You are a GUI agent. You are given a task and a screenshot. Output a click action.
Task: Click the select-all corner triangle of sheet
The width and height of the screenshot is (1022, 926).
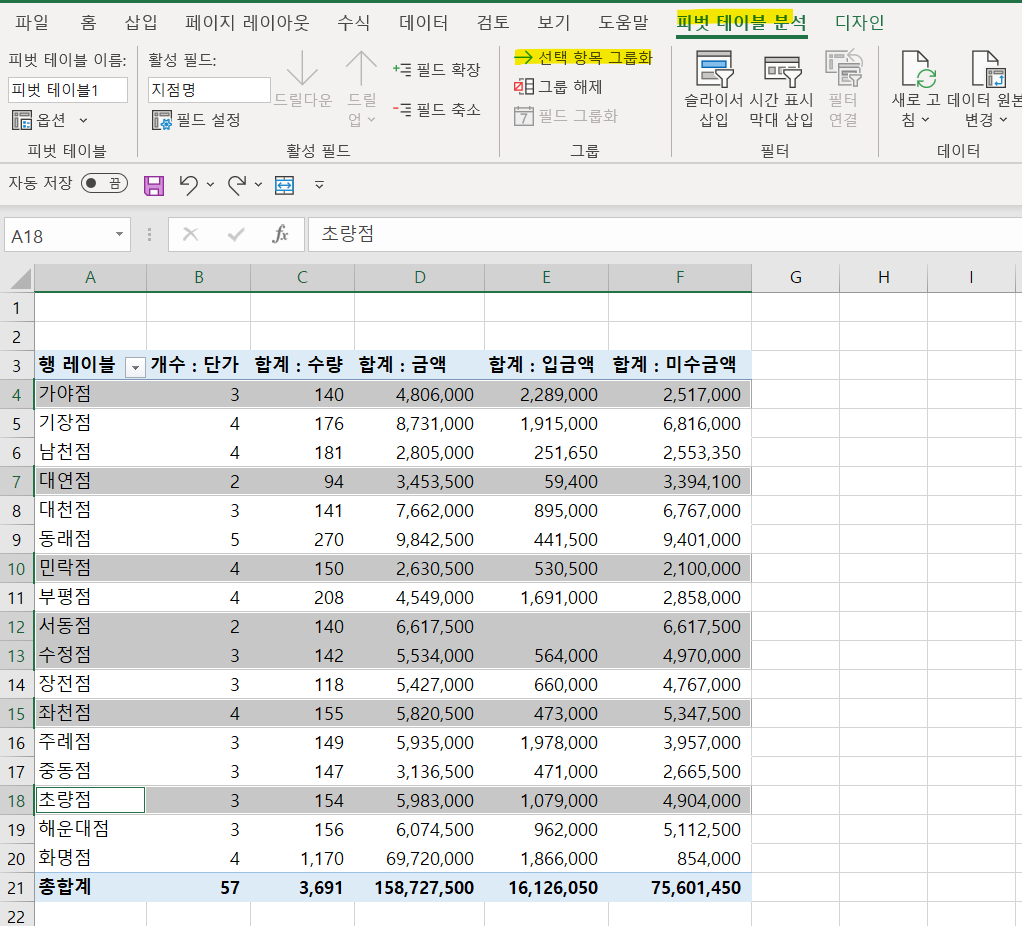point(21,278)
